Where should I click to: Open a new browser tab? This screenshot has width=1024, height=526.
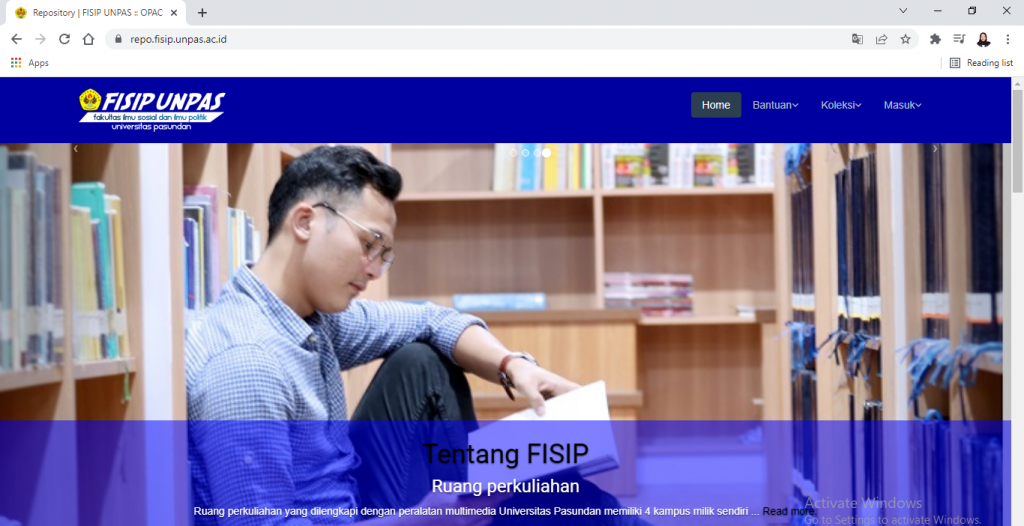coord(202,12)
